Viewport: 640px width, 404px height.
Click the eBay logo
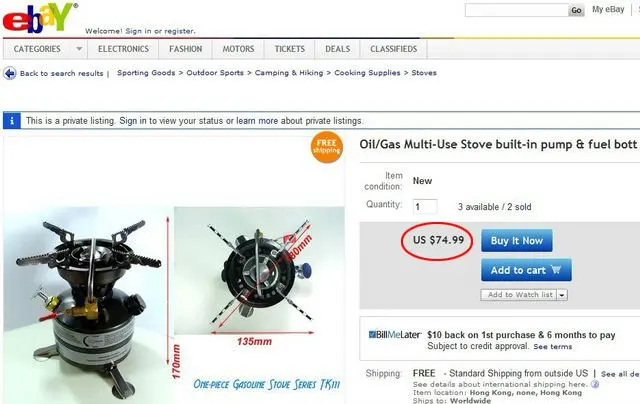pyautogui.click(x=40, y=18)
